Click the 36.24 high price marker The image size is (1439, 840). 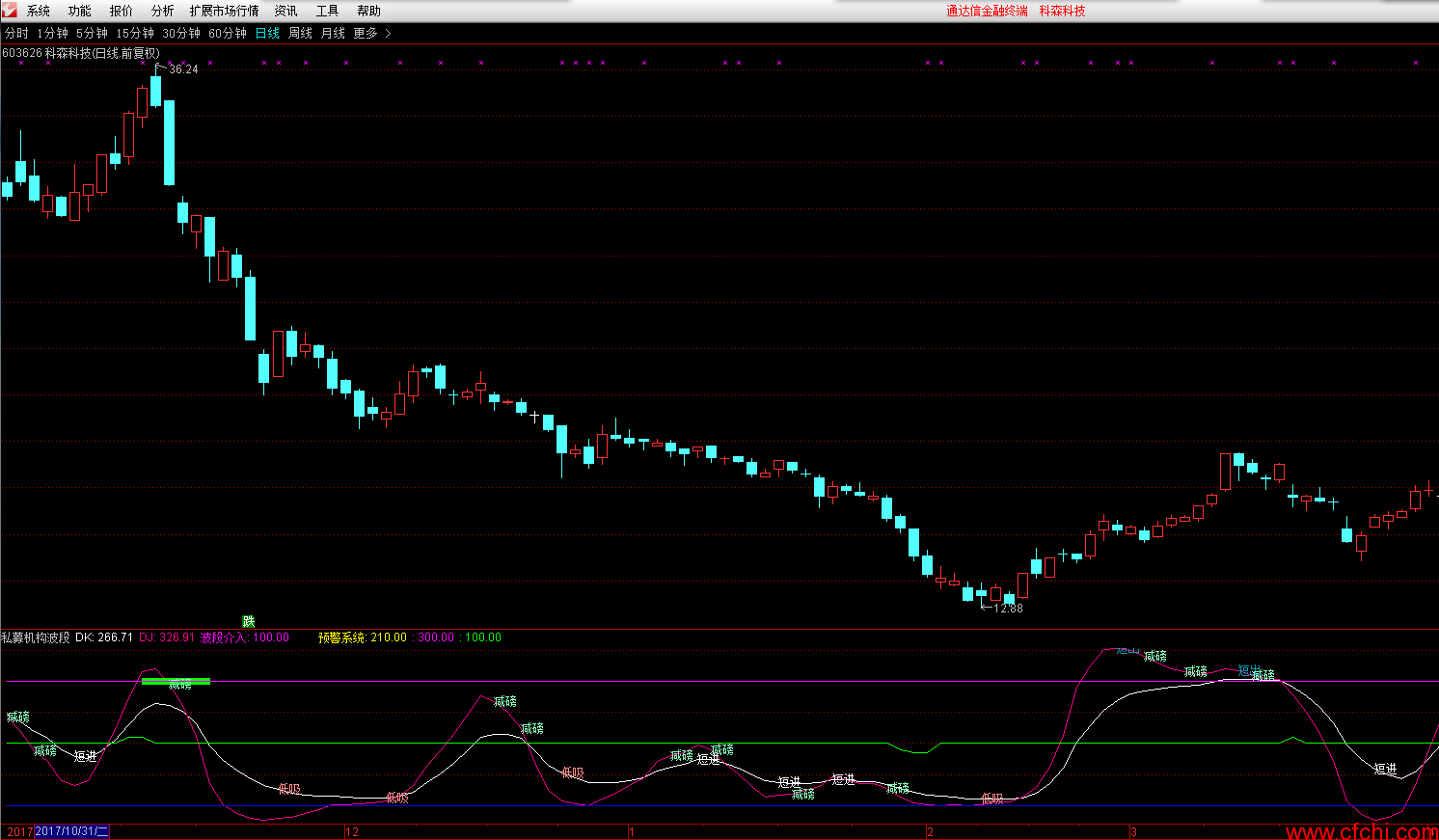[x=182, y=69]
